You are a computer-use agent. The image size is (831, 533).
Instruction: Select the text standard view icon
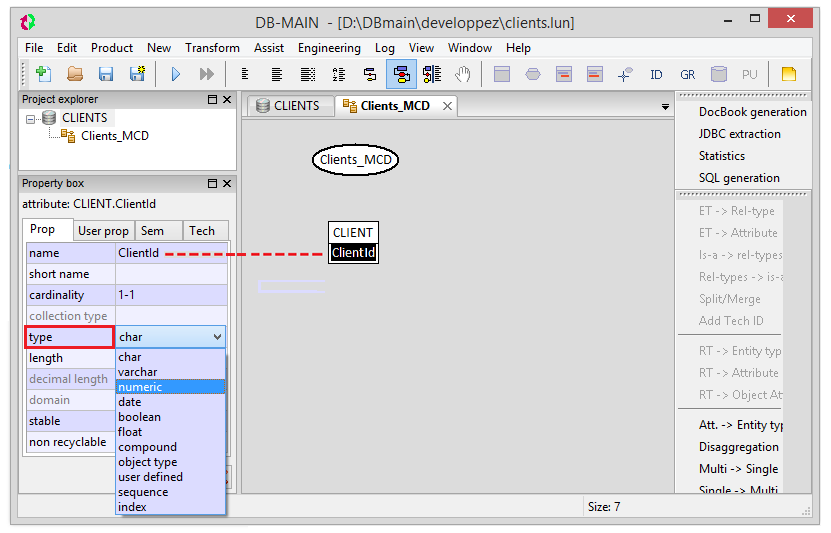pos(277,74)
